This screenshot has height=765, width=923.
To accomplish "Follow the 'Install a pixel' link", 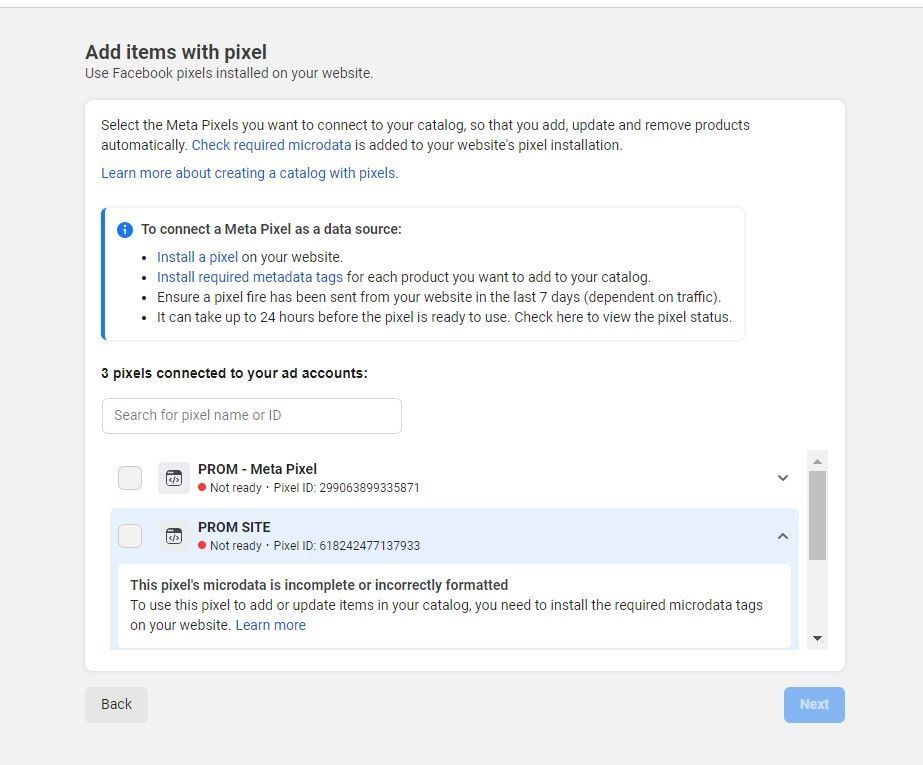I will [x=197, y=257].
